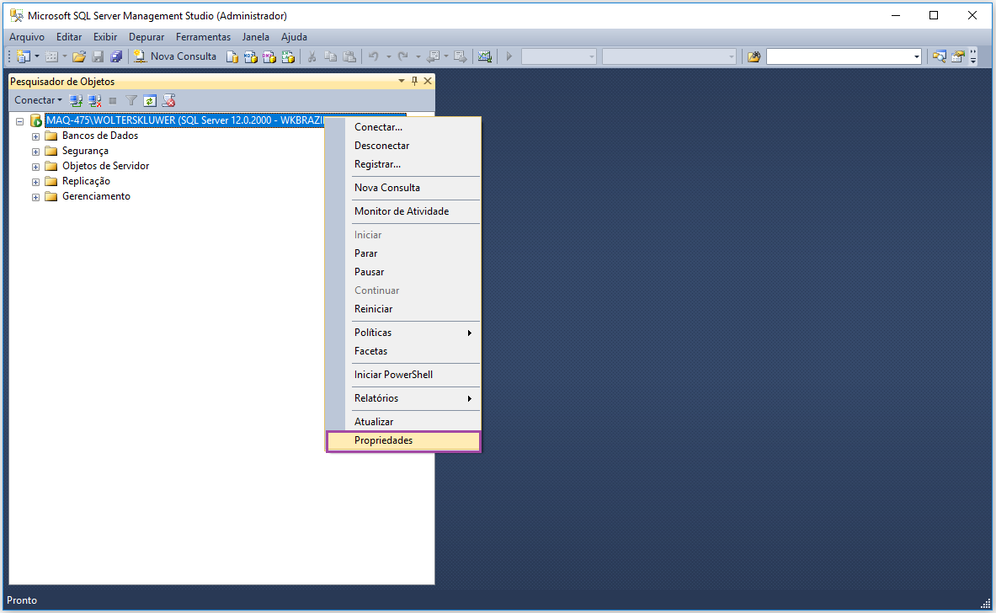Open the Editar menu
Screen dimensions: 996x613
tap(69, 37)
